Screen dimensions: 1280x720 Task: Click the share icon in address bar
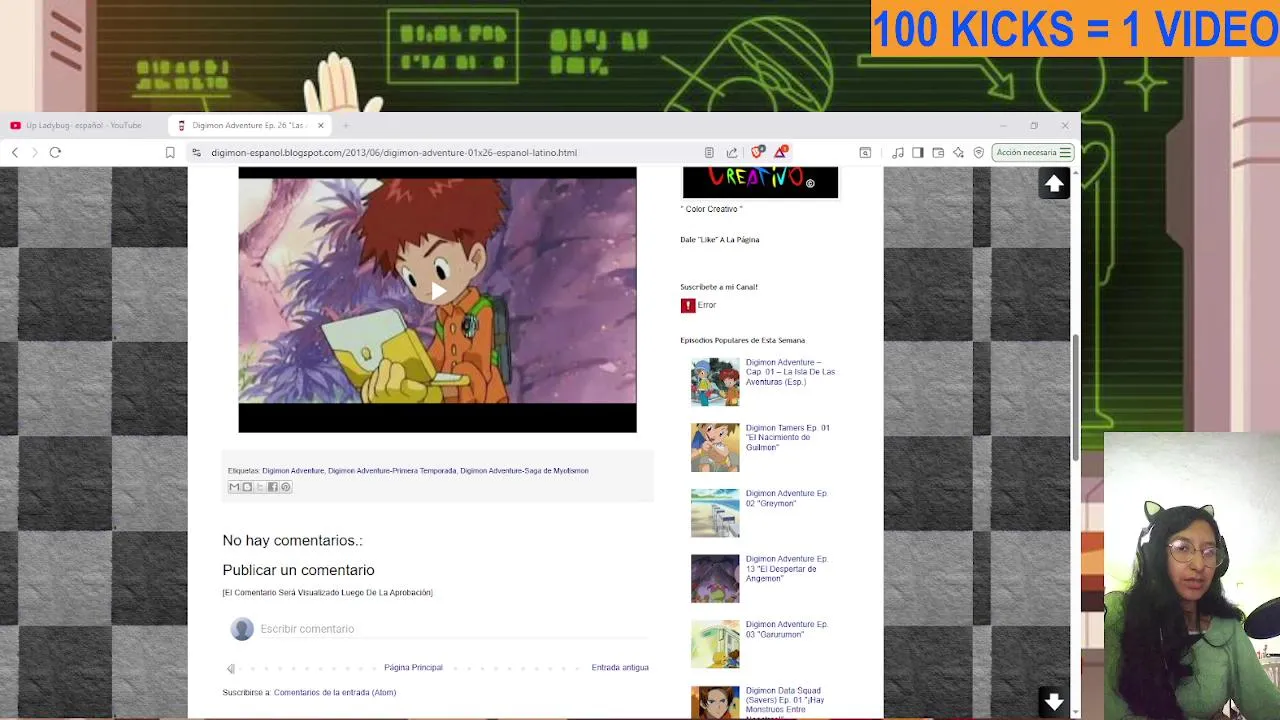pos(732,152)
